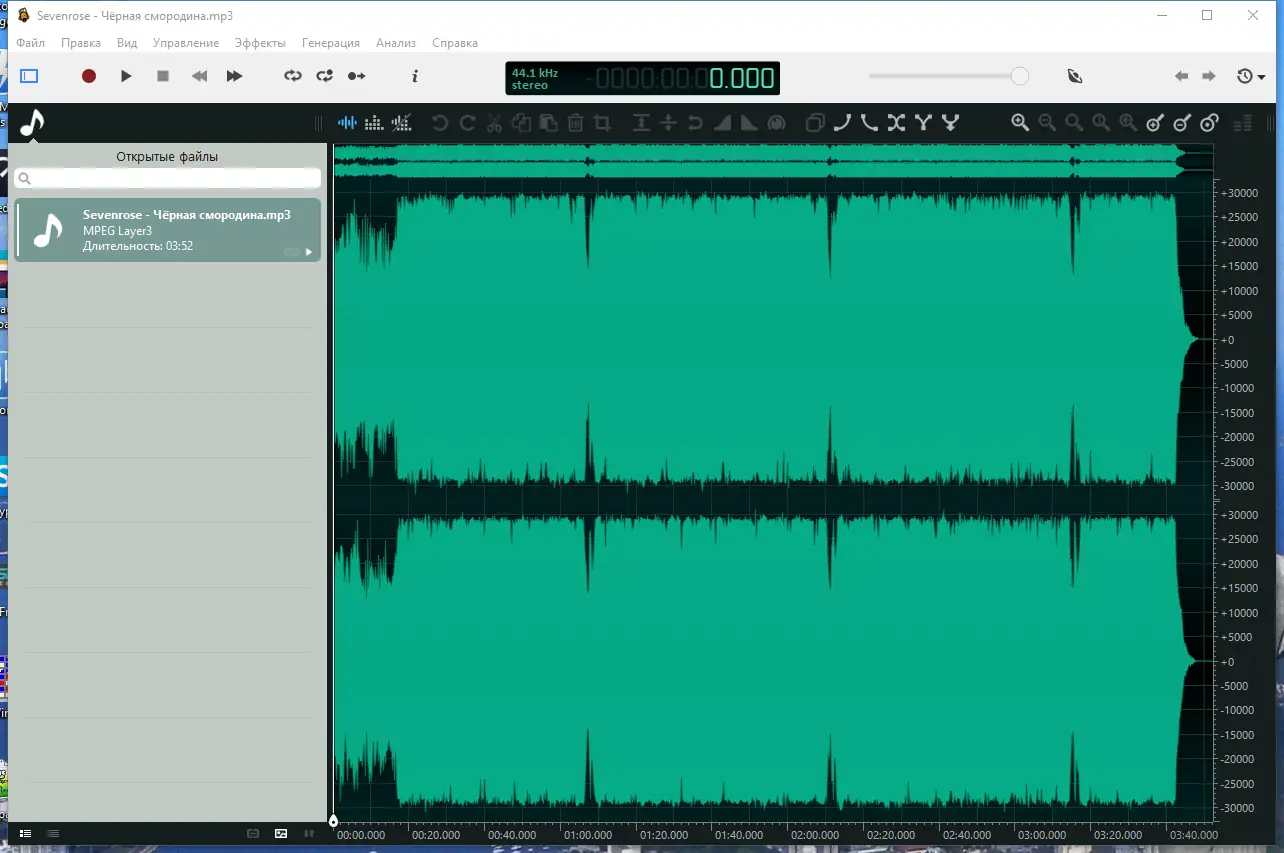Image resolution: width=1284 pixels, height=853 pixels.
Task: Switch file list to compact view
Action: [x=53, y=833]
